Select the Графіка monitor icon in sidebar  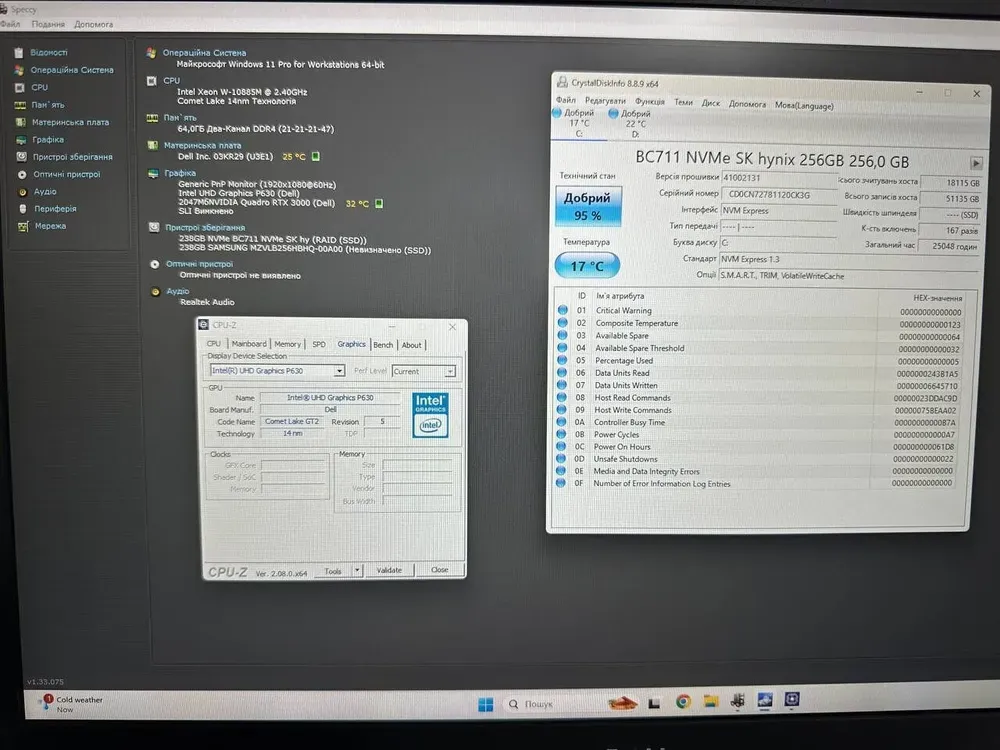click(20, 139)
